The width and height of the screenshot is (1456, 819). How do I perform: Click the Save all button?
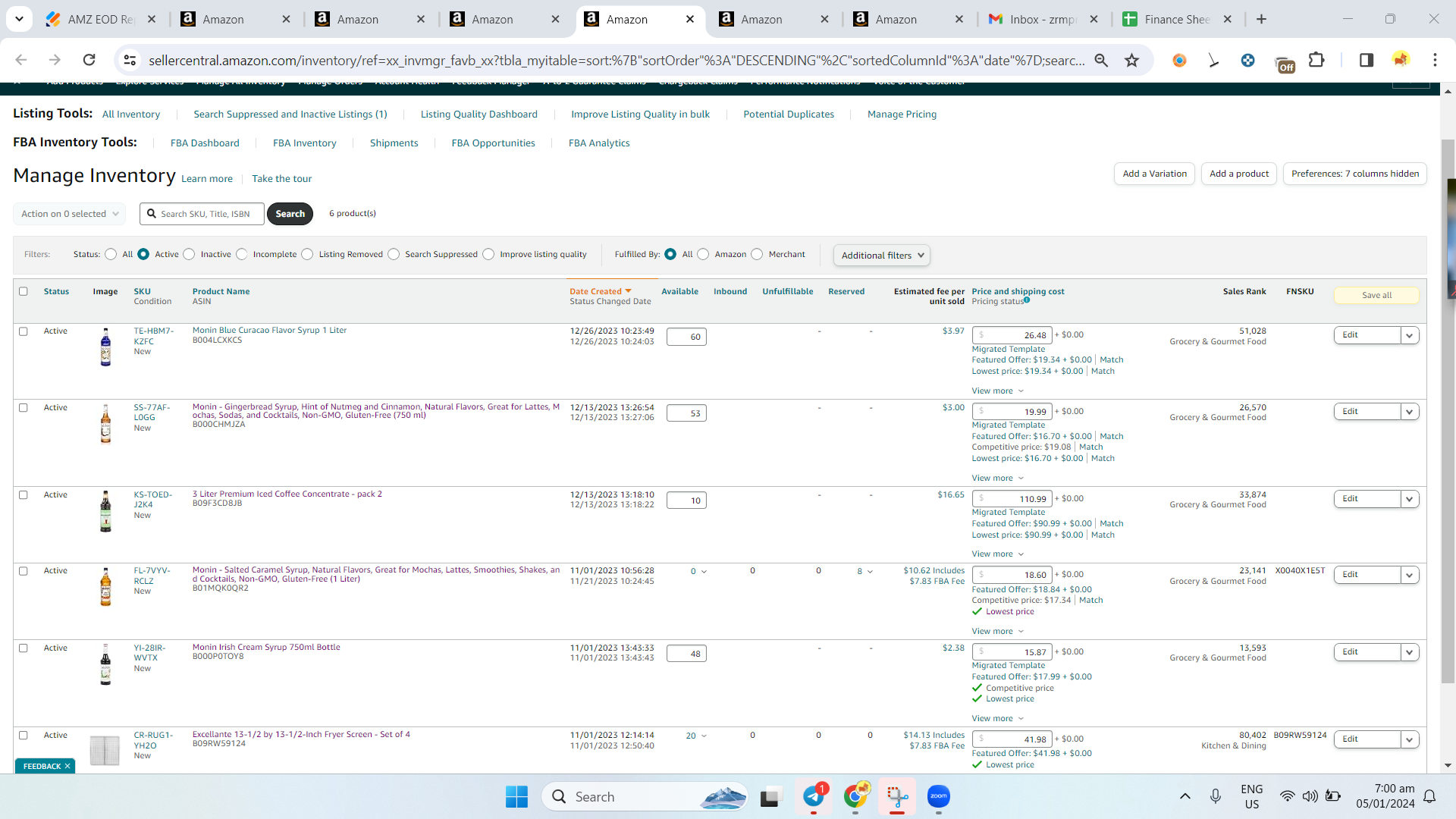pos(1376,296)
